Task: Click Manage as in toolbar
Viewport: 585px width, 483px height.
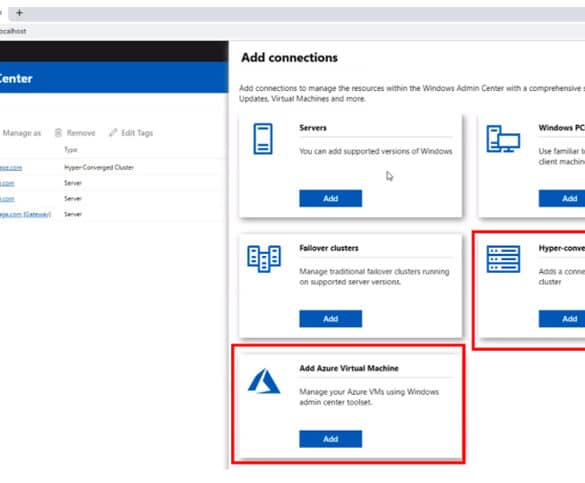Action: pos(22,133)
